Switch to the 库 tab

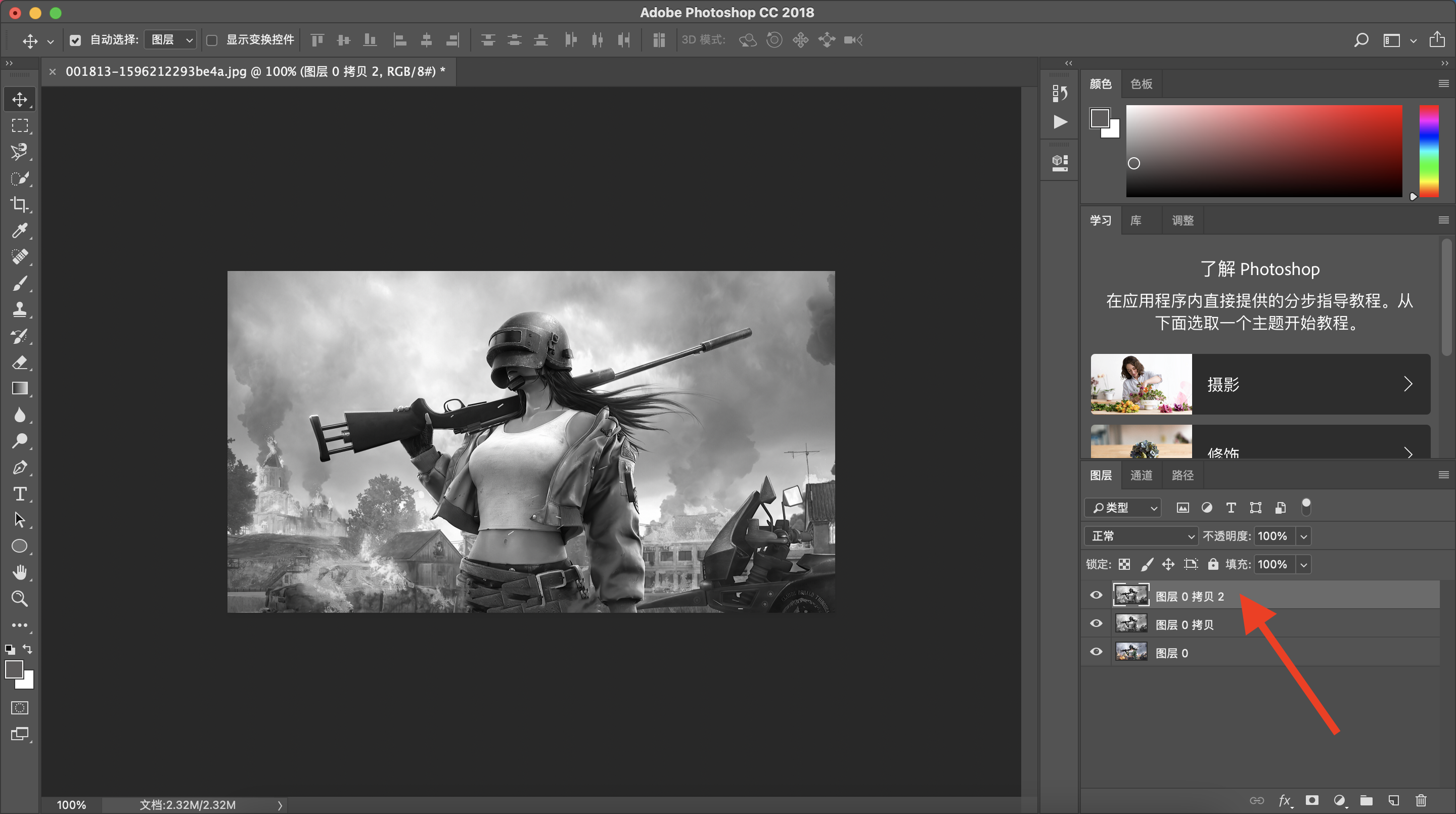[1135, 220]
